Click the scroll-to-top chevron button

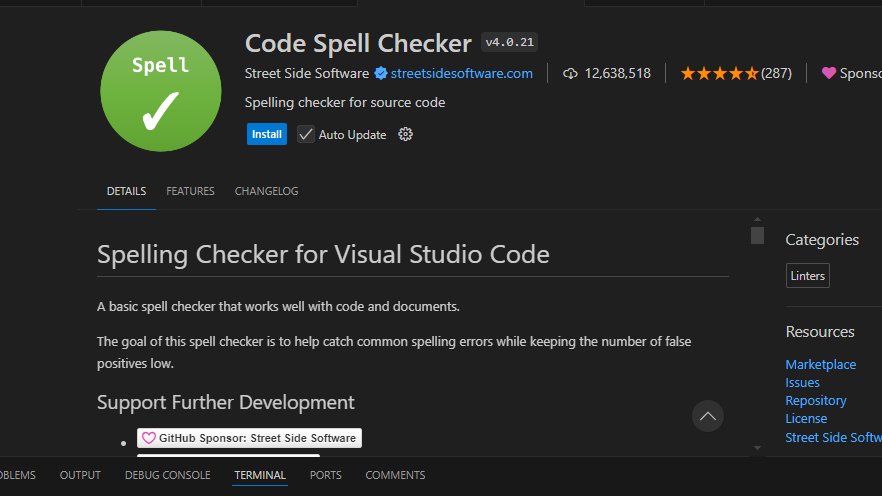pos(708,416)
